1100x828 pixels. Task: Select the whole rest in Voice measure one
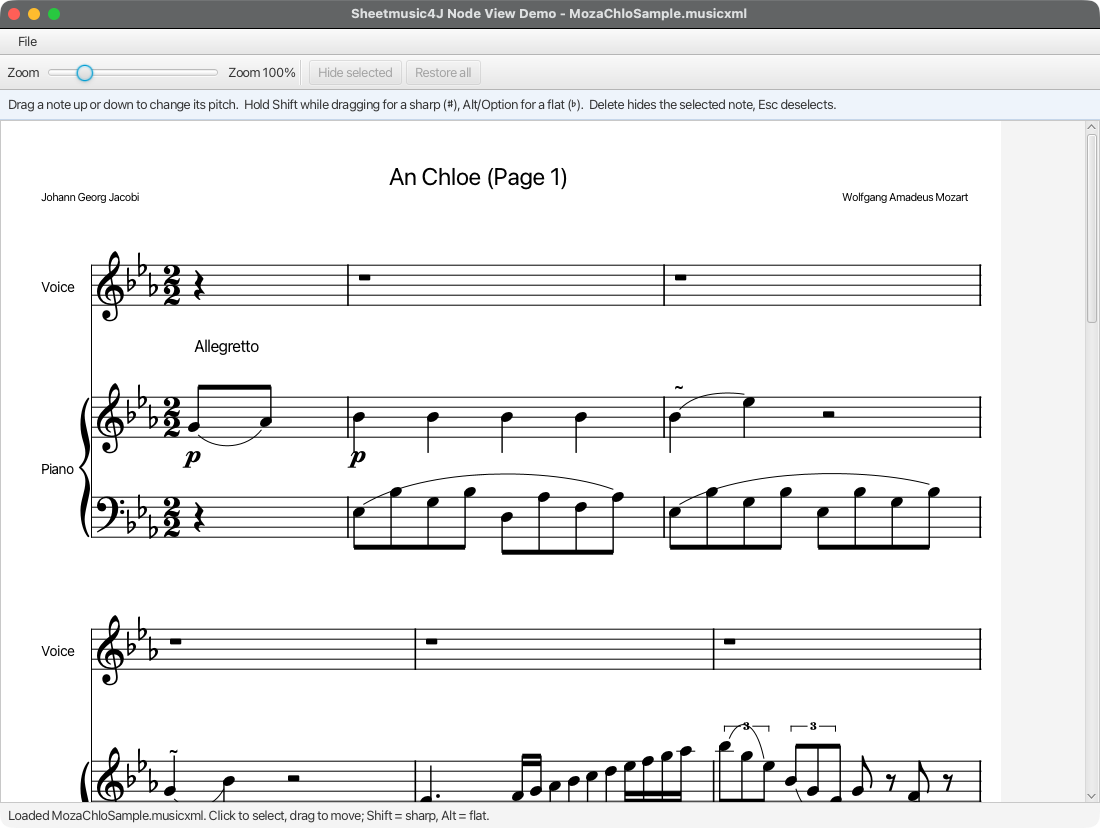tap(364, 278)
